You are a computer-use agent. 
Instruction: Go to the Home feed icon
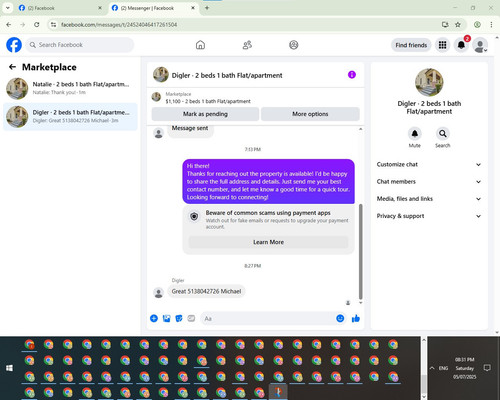coord(200,45)
